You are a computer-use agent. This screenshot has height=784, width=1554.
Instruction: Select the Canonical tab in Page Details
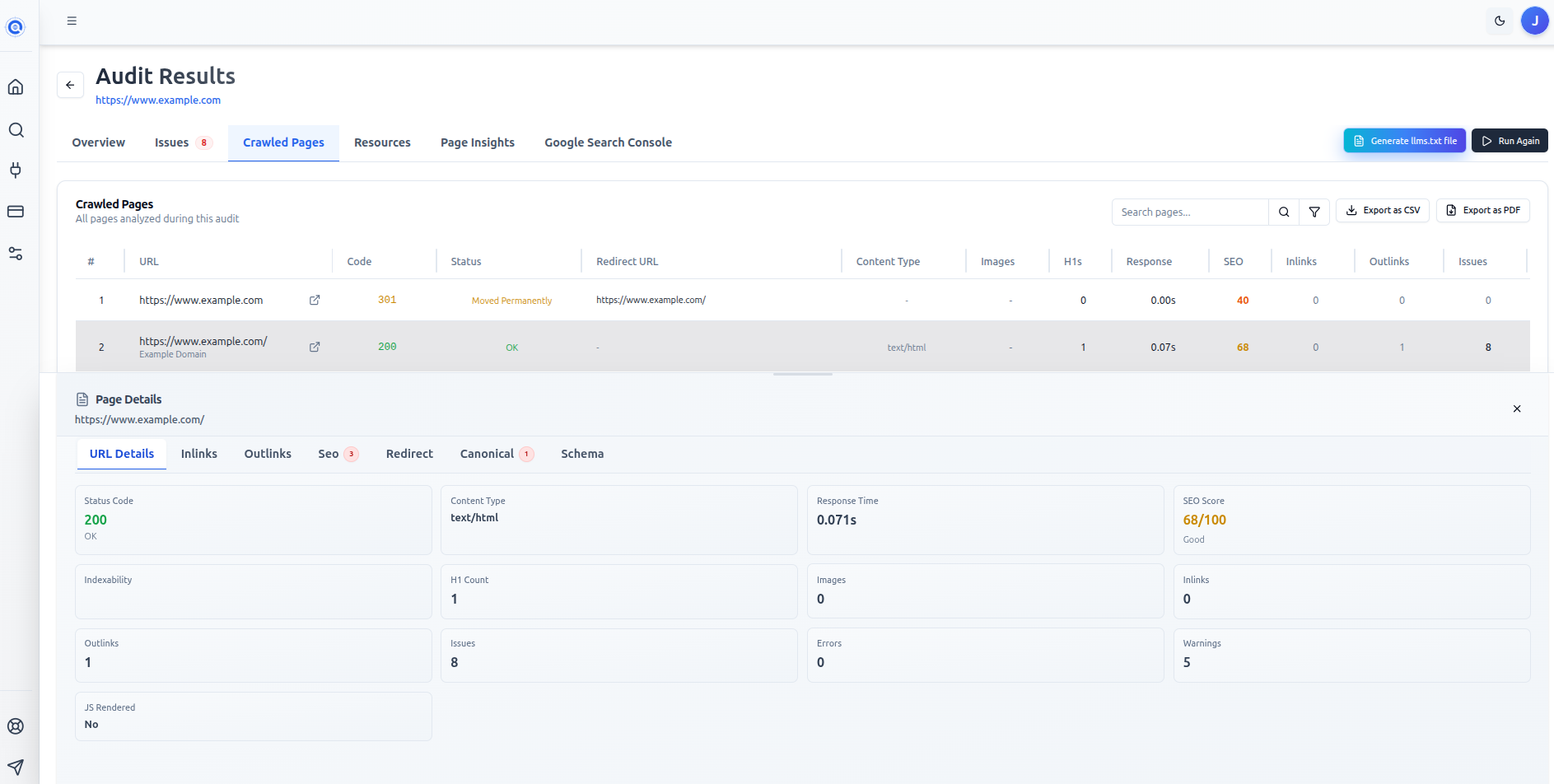pos(487,454)
